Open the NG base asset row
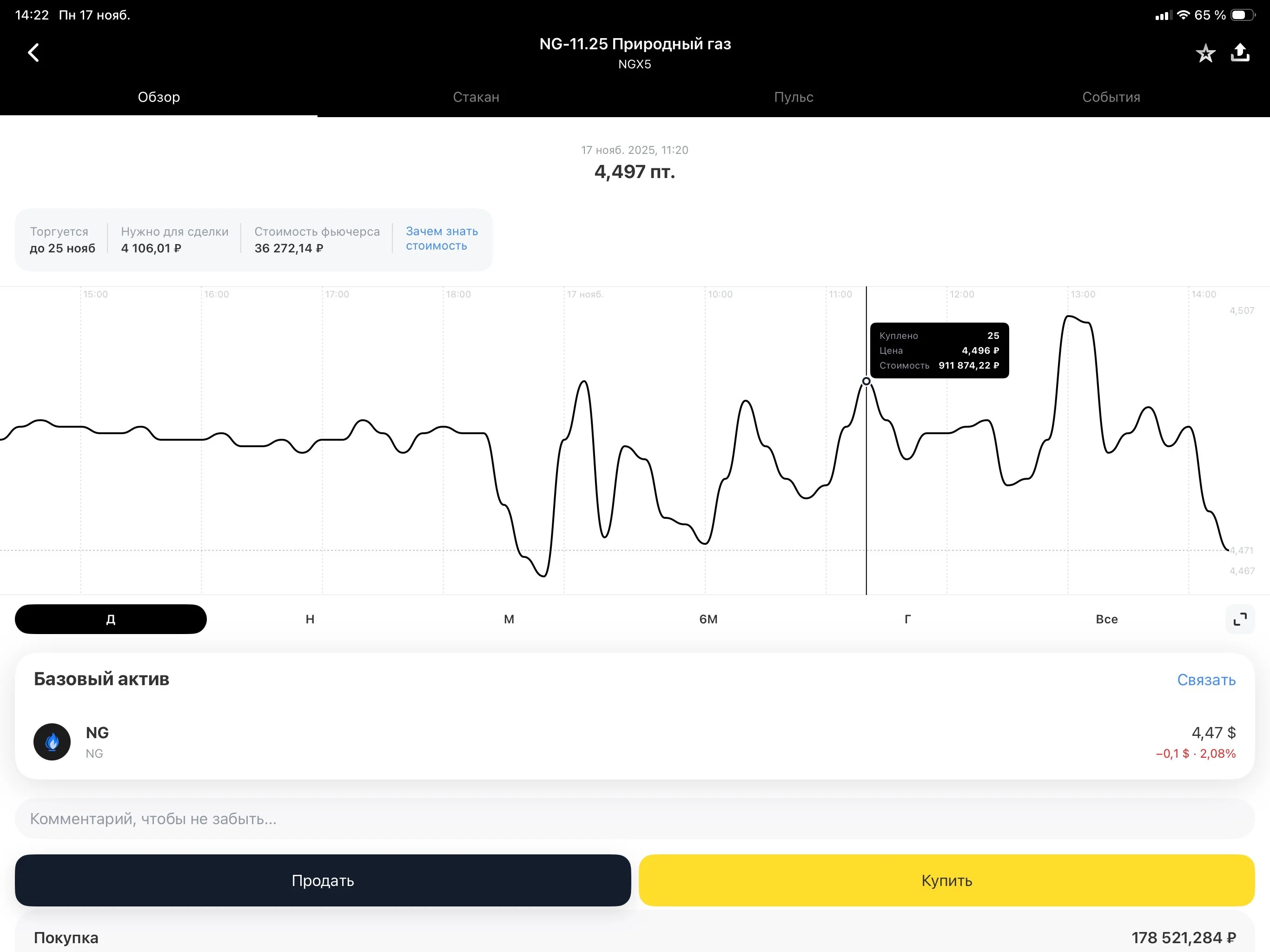1270x952 pixels. tap(635, 742)
